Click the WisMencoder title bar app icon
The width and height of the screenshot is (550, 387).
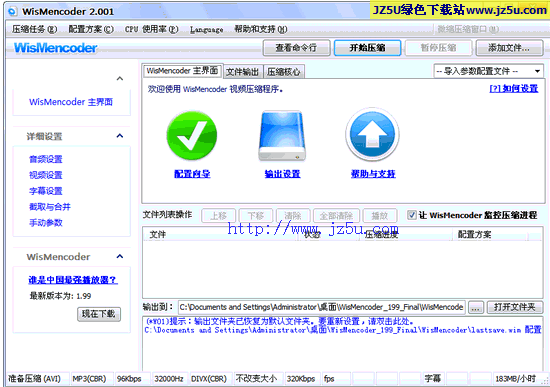click(12, 12)
